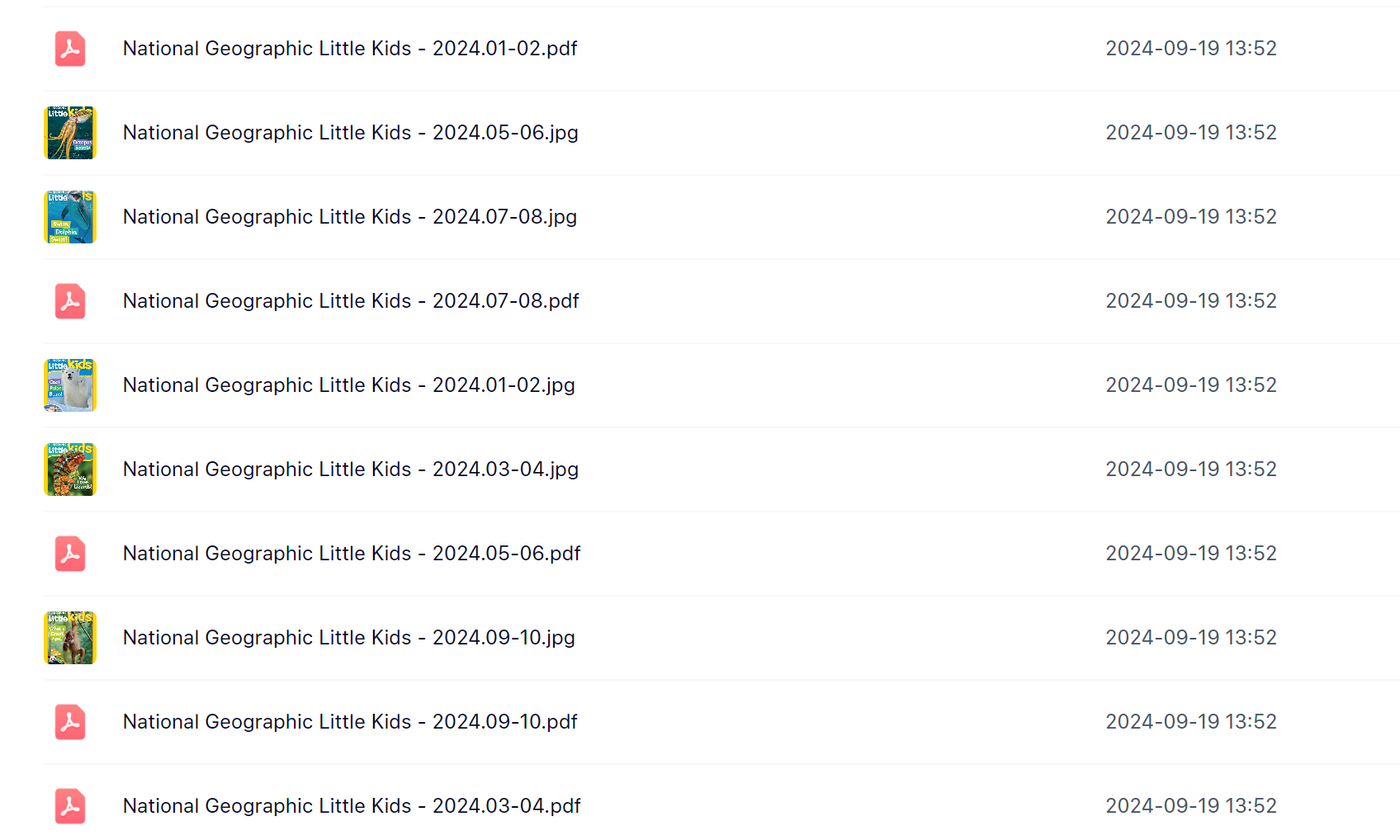Open monkey cover thumbnail for 2024.09-10.jpg
1400x840 pixels.
pos(70,638)
